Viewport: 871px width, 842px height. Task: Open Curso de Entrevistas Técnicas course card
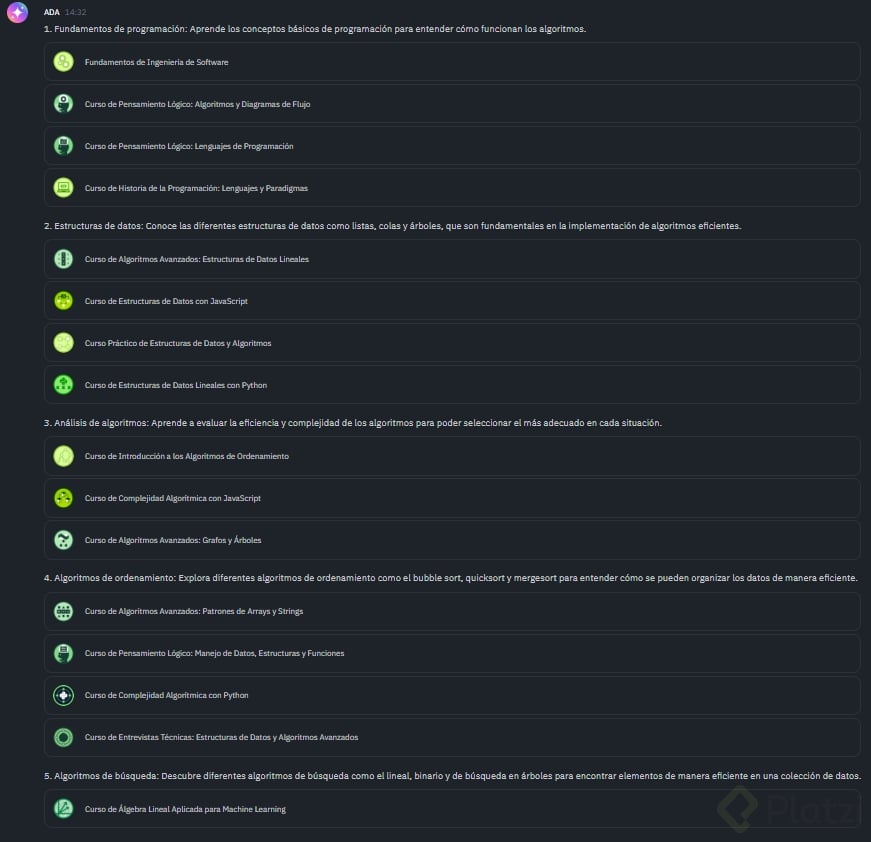point(221,737)
